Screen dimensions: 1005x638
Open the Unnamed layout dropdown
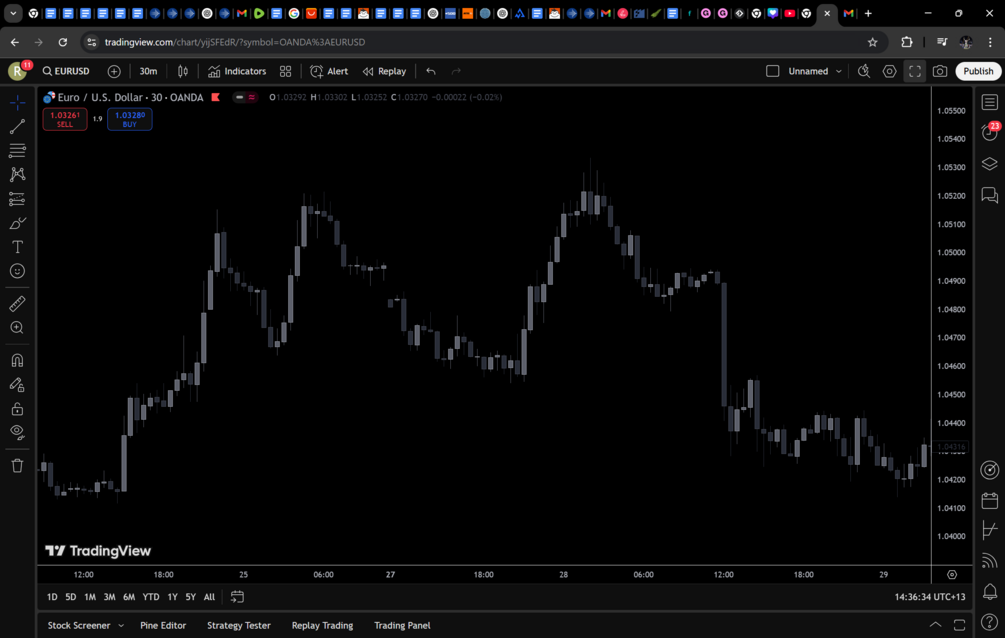(x=815, y=71)
